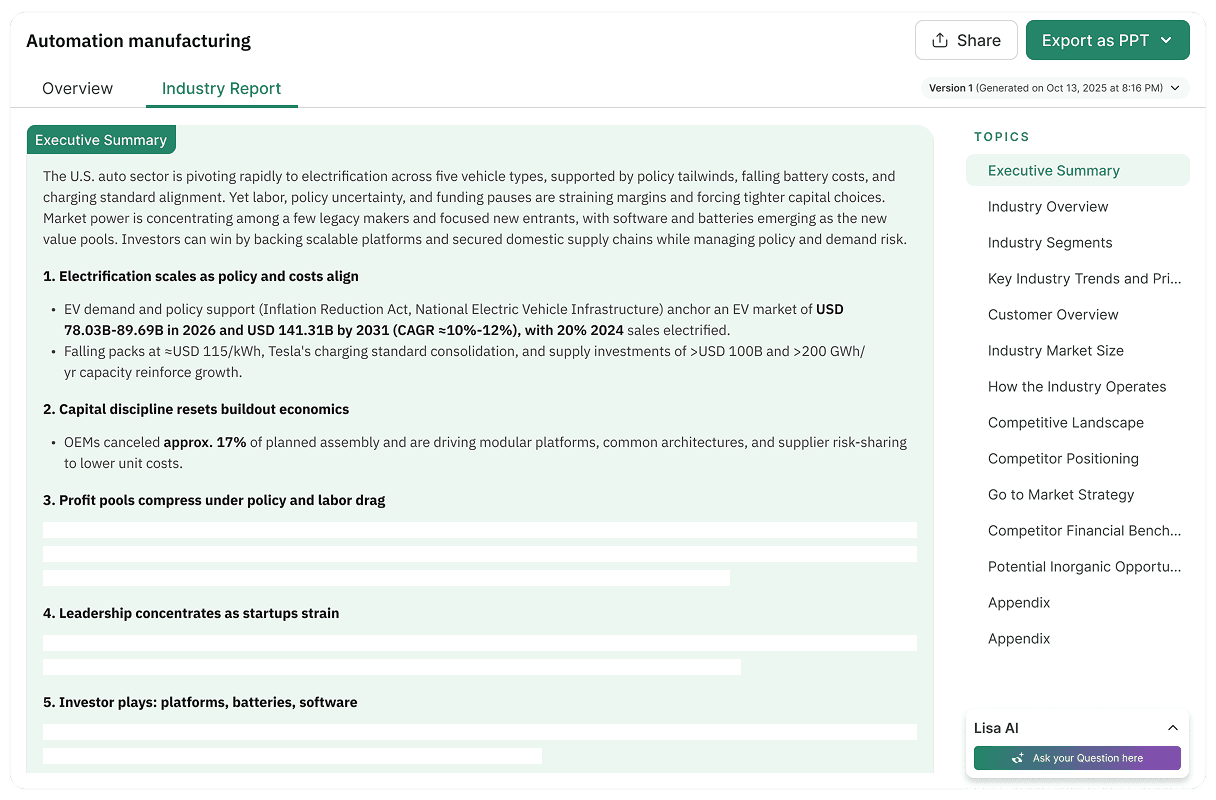Image resolution: width=1216 pixels, height=800 pixels.
Task: Switch to the Overview tab
Action: (x=77, y=88)
